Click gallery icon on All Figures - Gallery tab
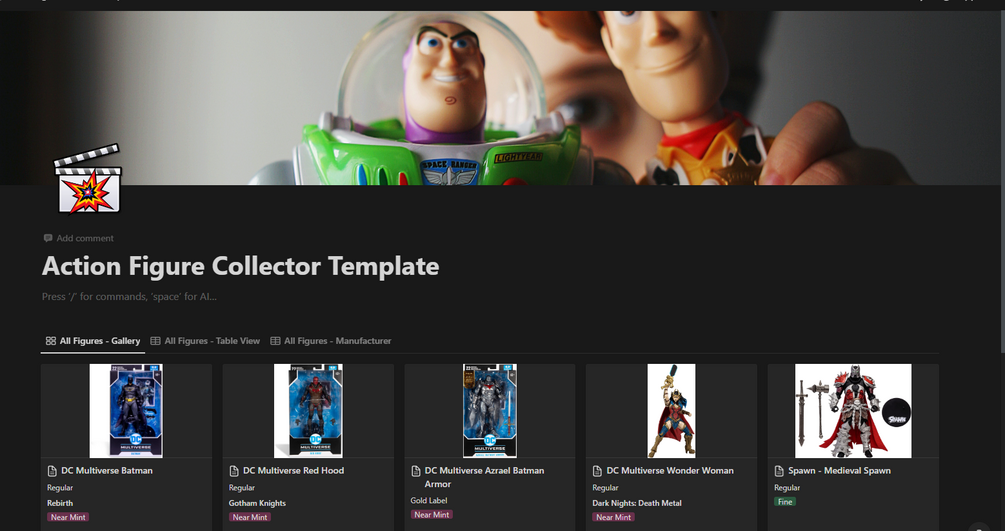The width and height of the screenshot is (1005, 531). [x=51, y=341]
